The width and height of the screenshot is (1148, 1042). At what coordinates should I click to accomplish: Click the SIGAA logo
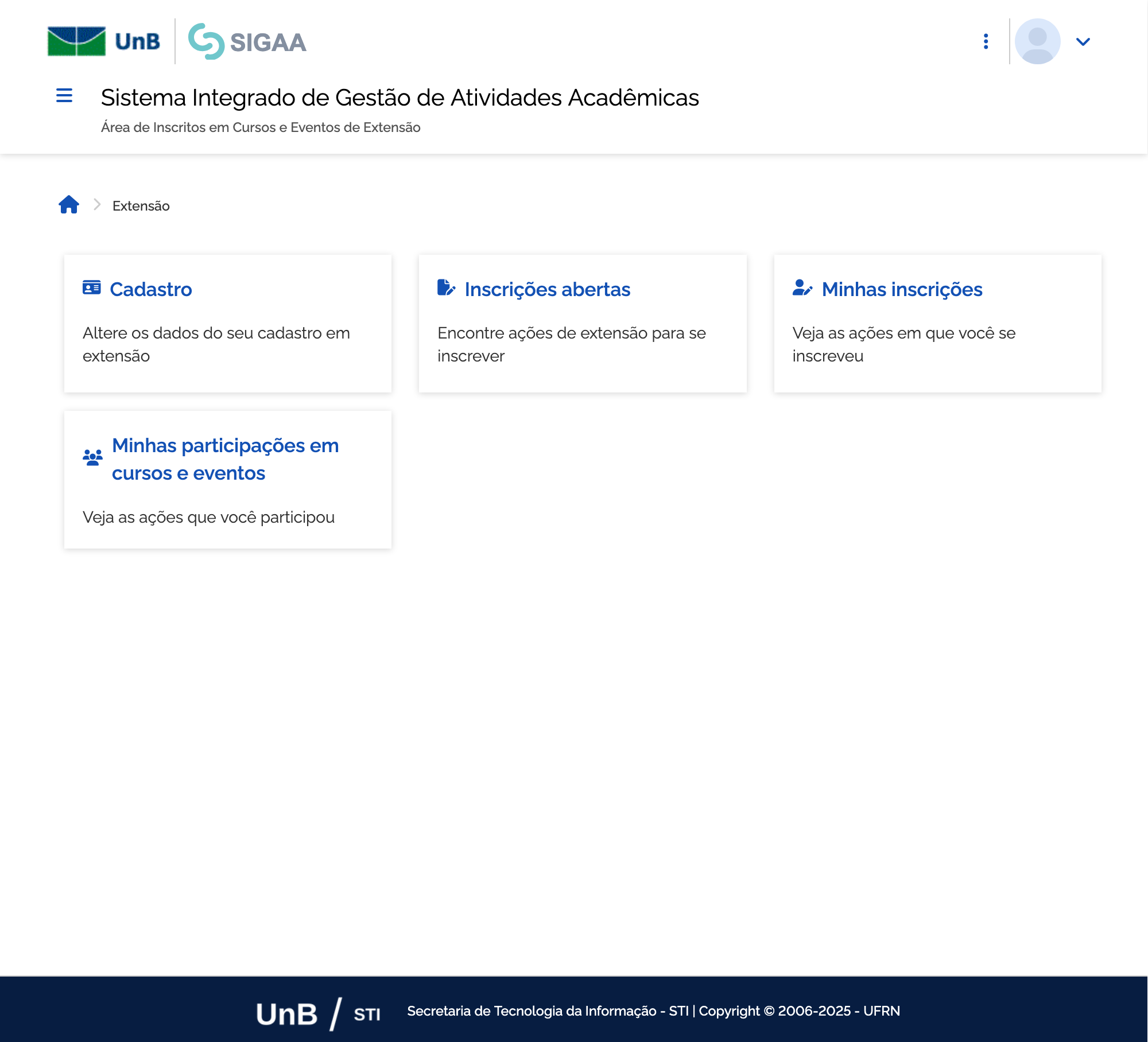[247, 41]
